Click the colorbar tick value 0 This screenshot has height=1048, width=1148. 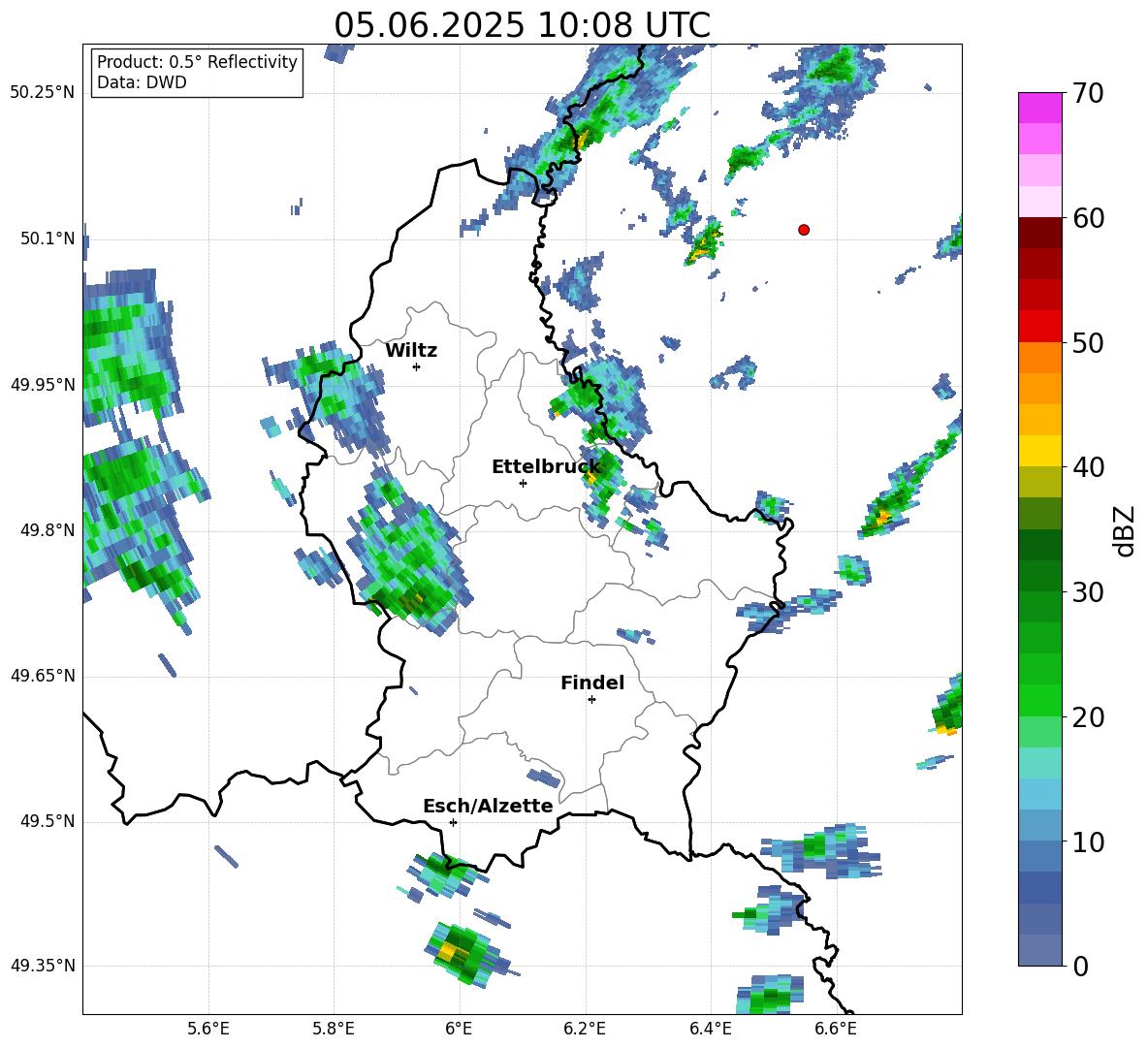click(1080, 966)
